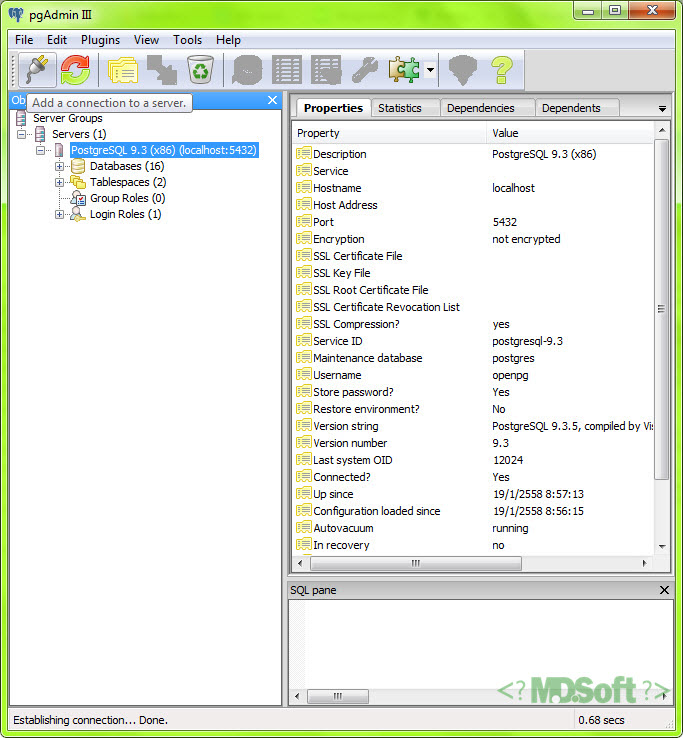Select the Last system OID row
The image size is (683, 738).
pyautogui.click(x=473, y=460)
